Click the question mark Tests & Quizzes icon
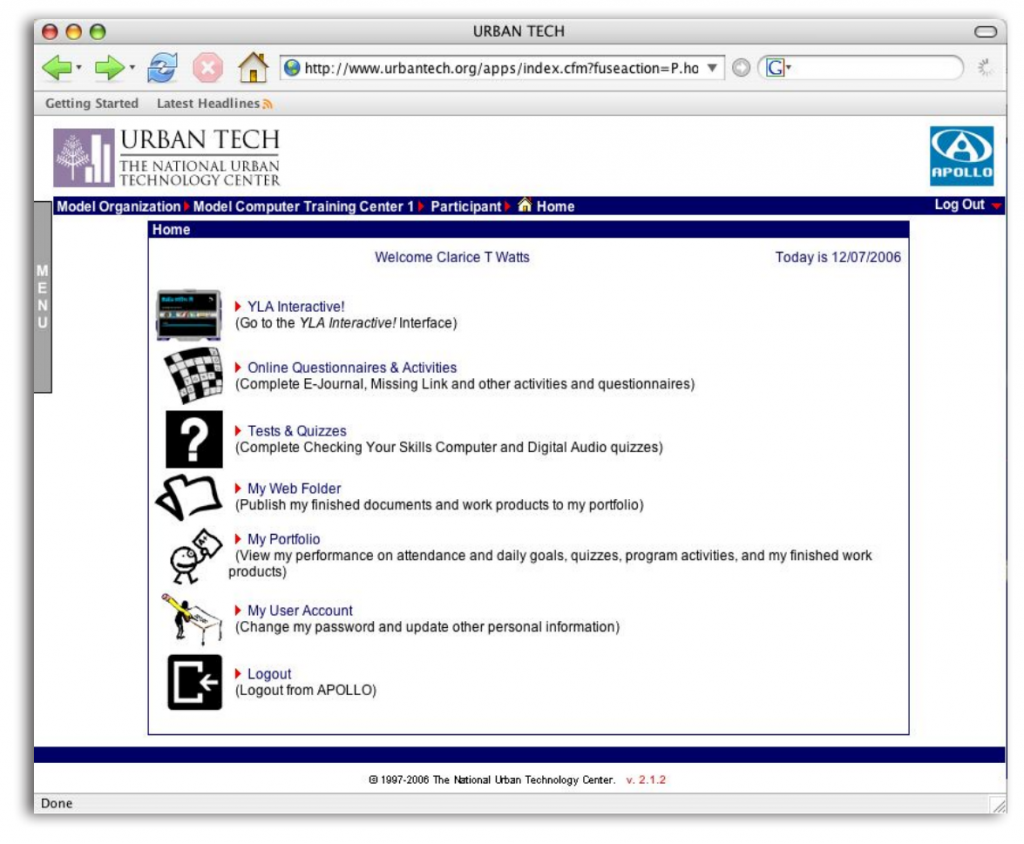 pyautogui.click(x=194, y=439)
